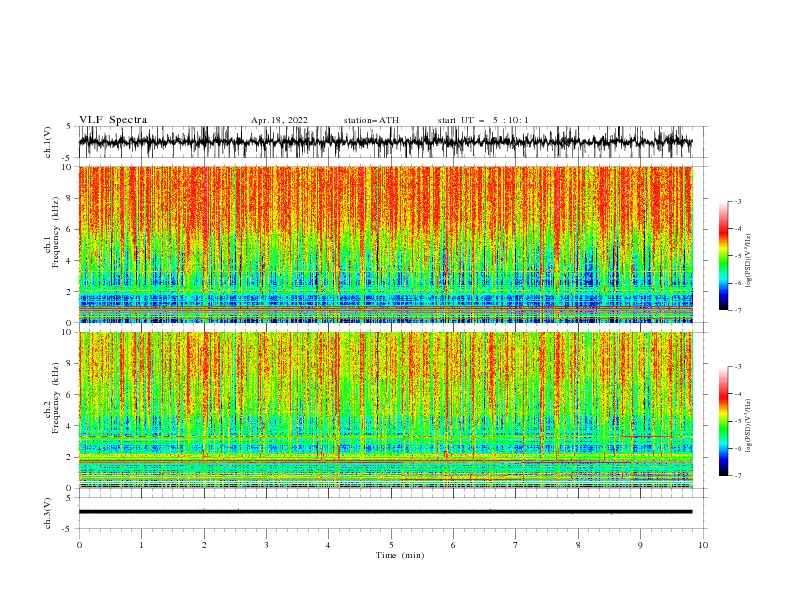Click the "6" tick on the time axis
The height and width of the screenshot is (612, 792).
click(453, 545)
